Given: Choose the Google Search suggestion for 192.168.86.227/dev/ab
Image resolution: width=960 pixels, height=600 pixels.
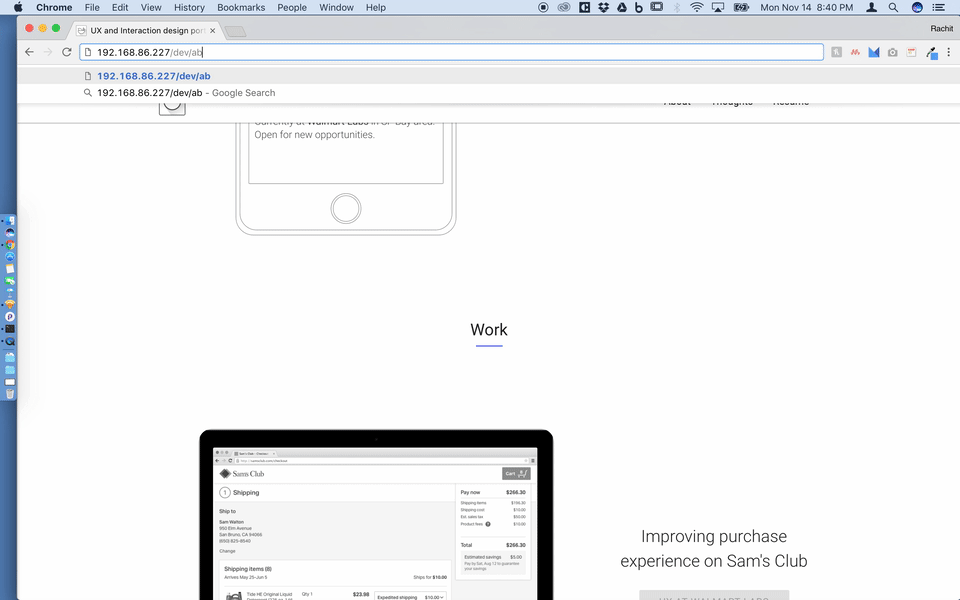Looking at the screenshot, I should point(186,93).
